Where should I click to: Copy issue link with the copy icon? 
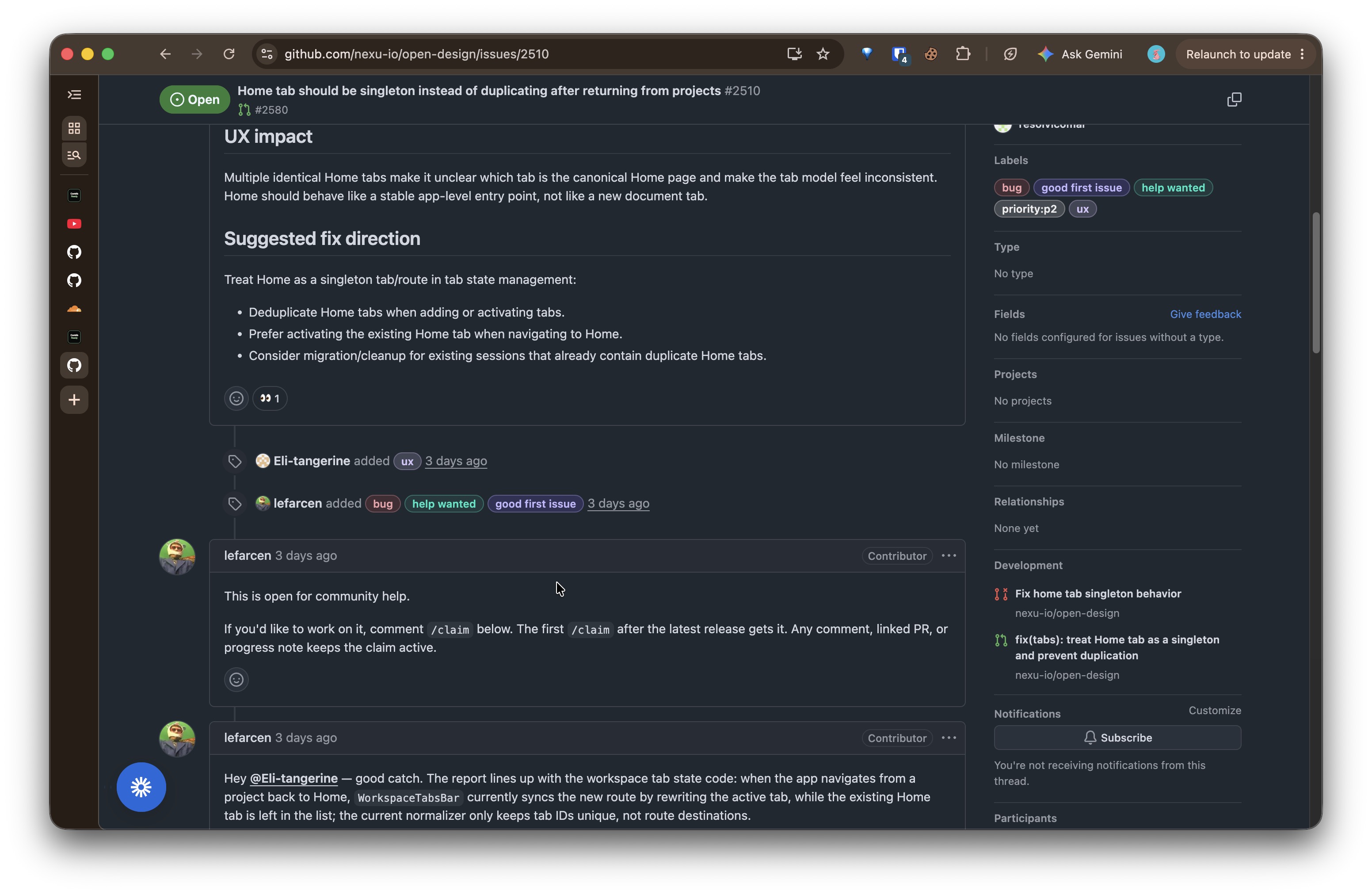click(x=1234, y=100)
